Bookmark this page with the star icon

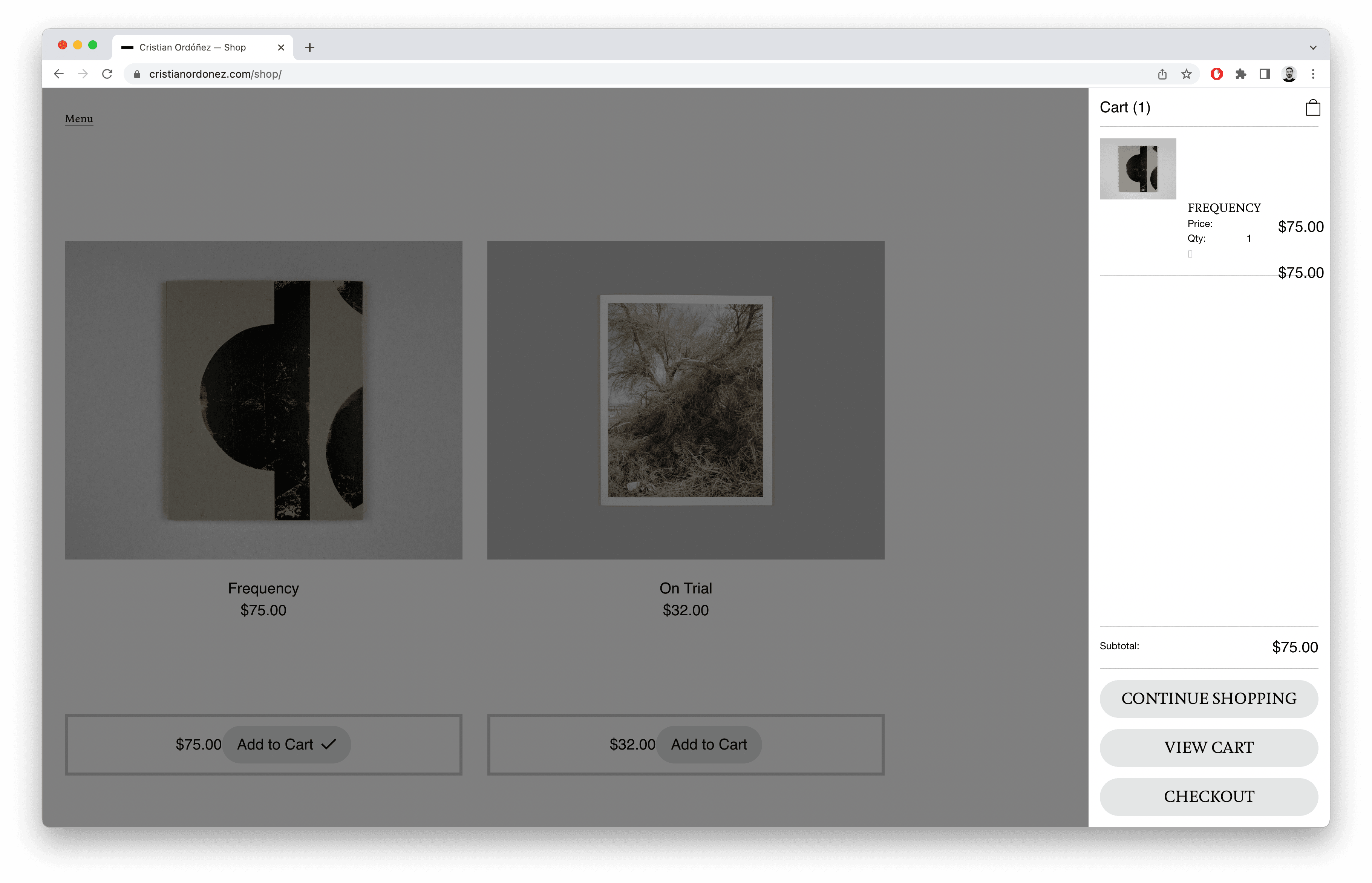pos(1186,74)
